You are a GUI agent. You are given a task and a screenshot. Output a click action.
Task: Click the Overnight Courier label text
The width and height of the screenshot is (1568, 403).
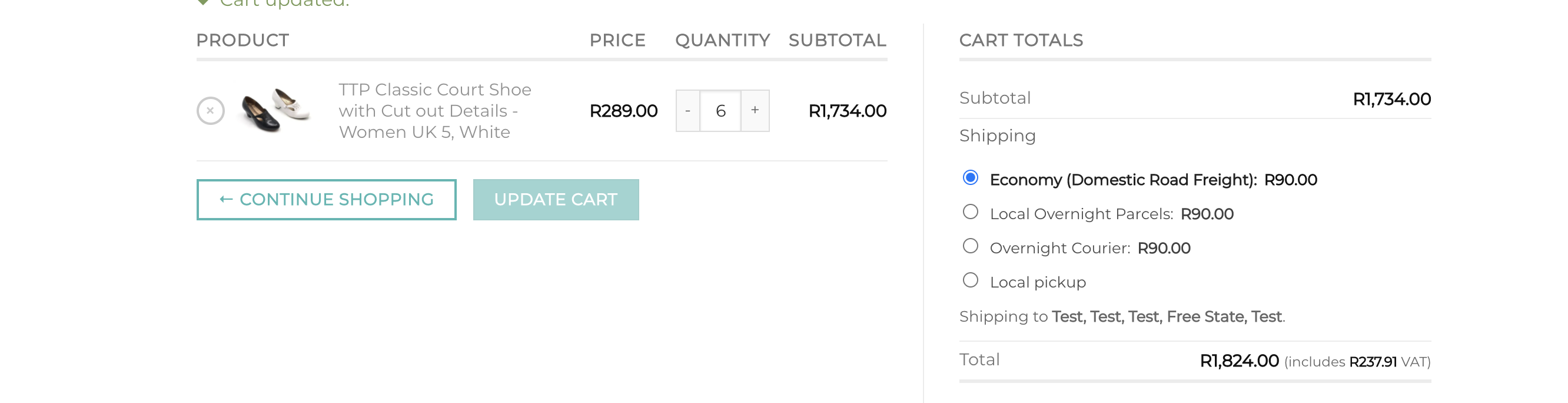click(1059, 249)
